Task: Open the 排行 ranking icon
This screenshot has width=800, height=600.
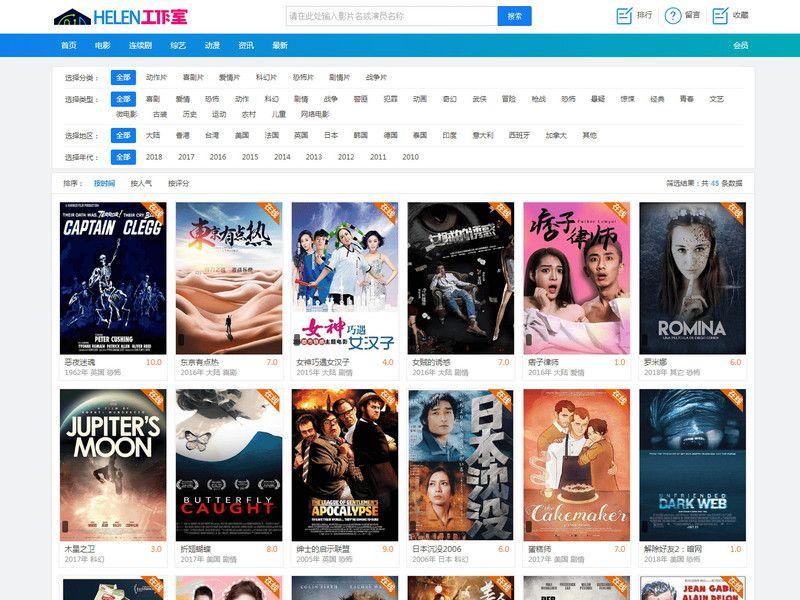Action: point(624,16)
